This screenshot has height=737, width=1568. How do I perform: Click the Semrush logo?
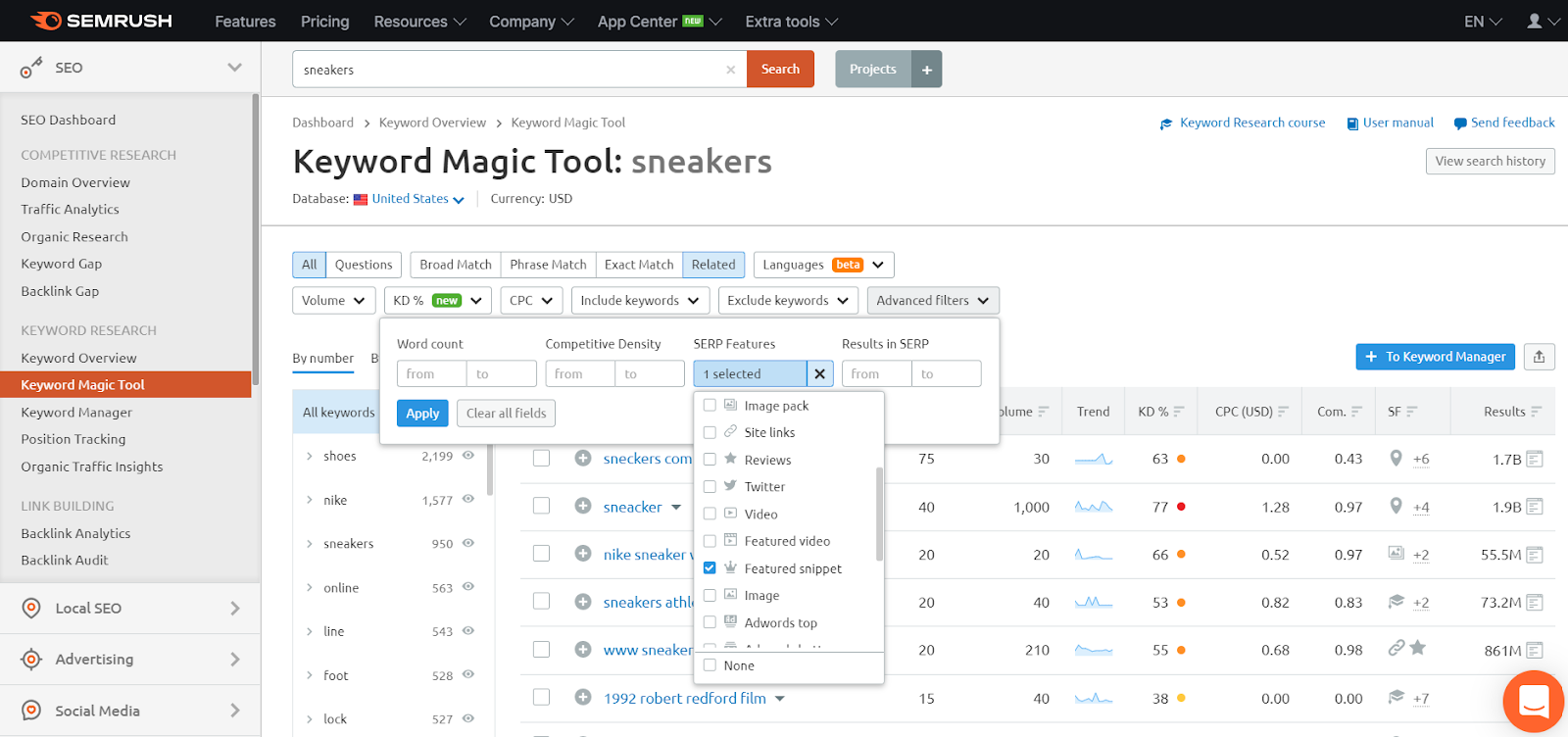[101, 21]
